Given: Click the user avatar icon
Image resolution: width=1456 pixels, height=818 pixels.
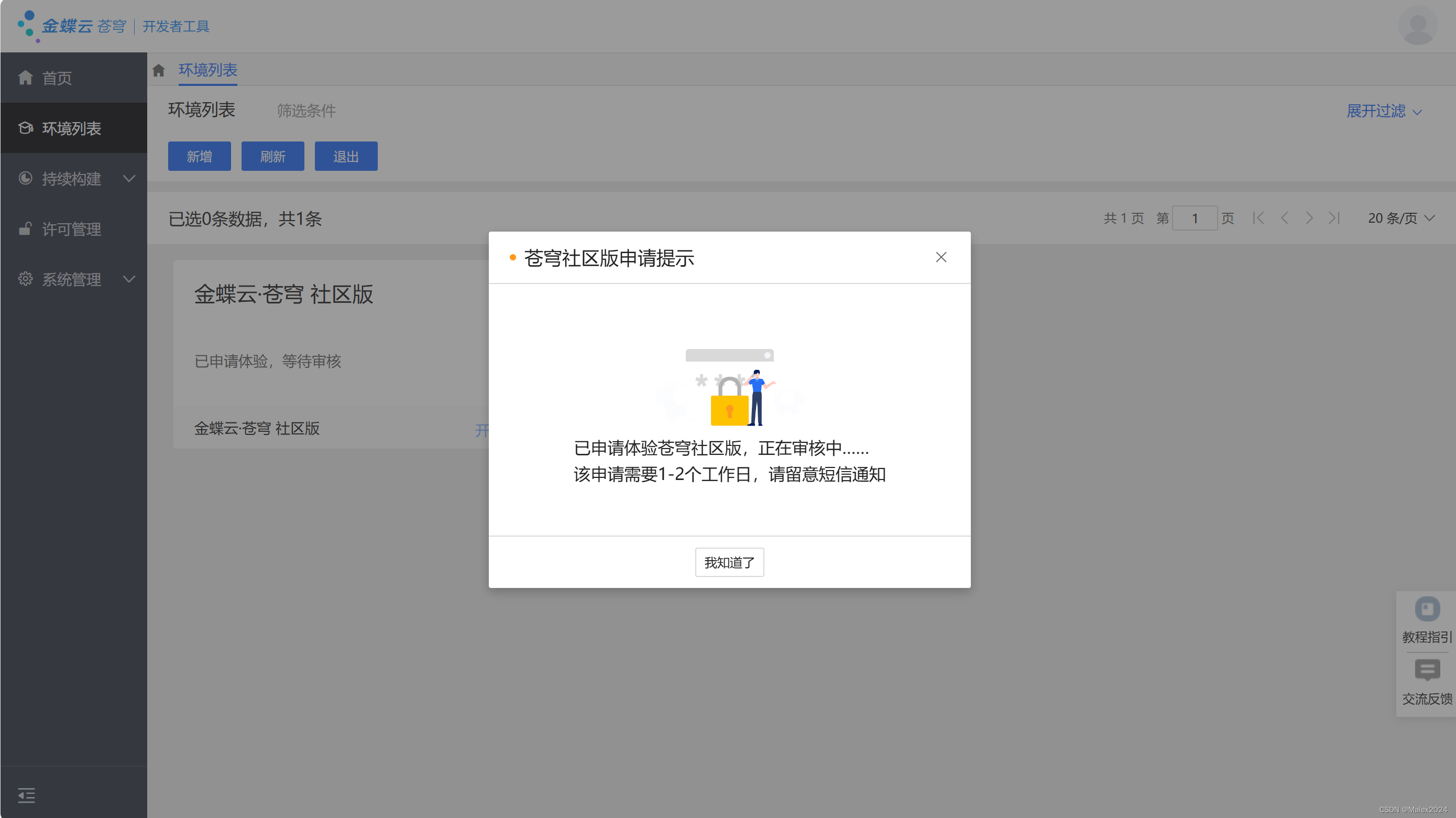Looking at the screenshot, I should coord(1418,26).
